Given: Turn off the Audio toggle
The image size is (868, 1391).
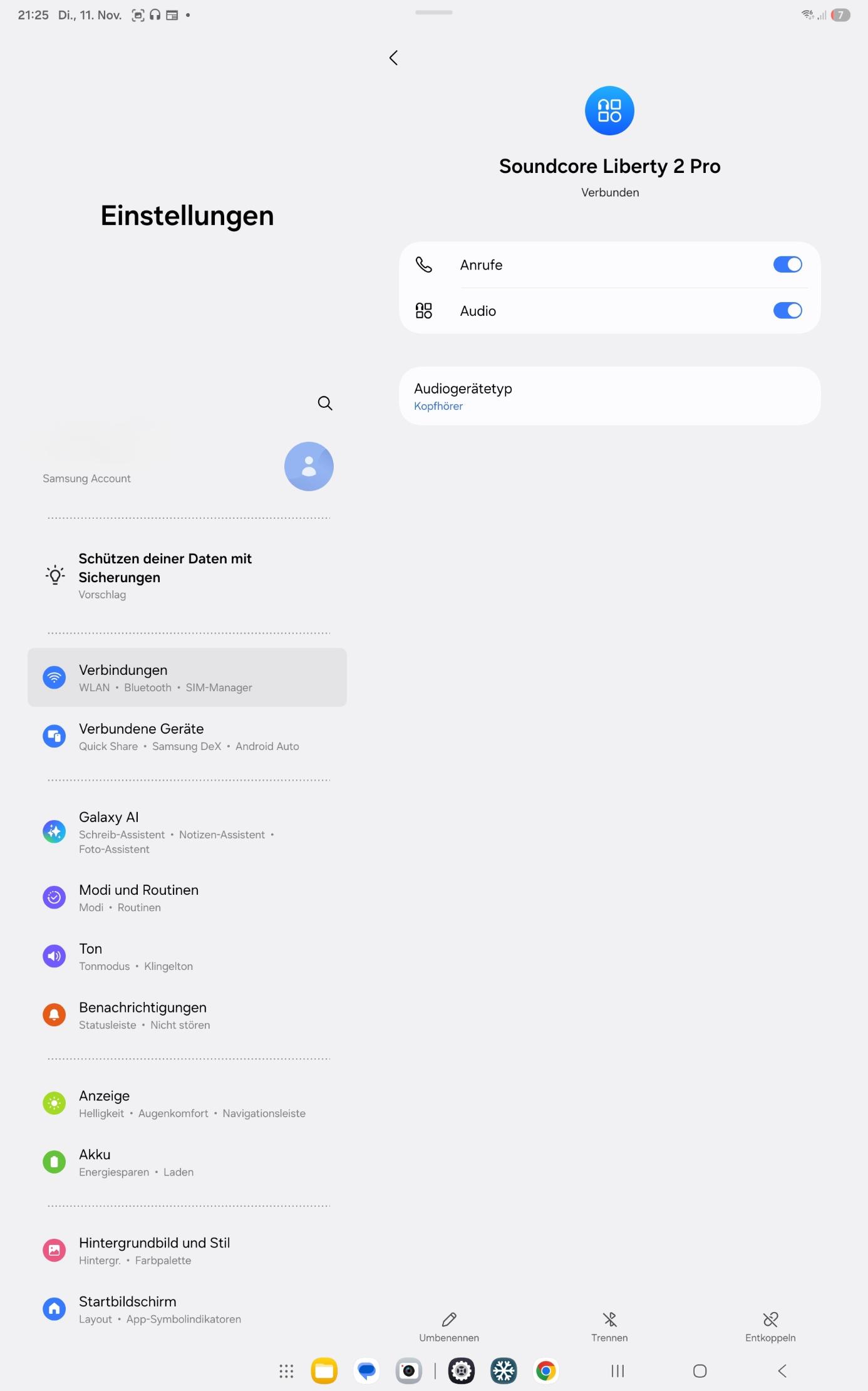Looking at the screenshot, I should click(787, 310).
